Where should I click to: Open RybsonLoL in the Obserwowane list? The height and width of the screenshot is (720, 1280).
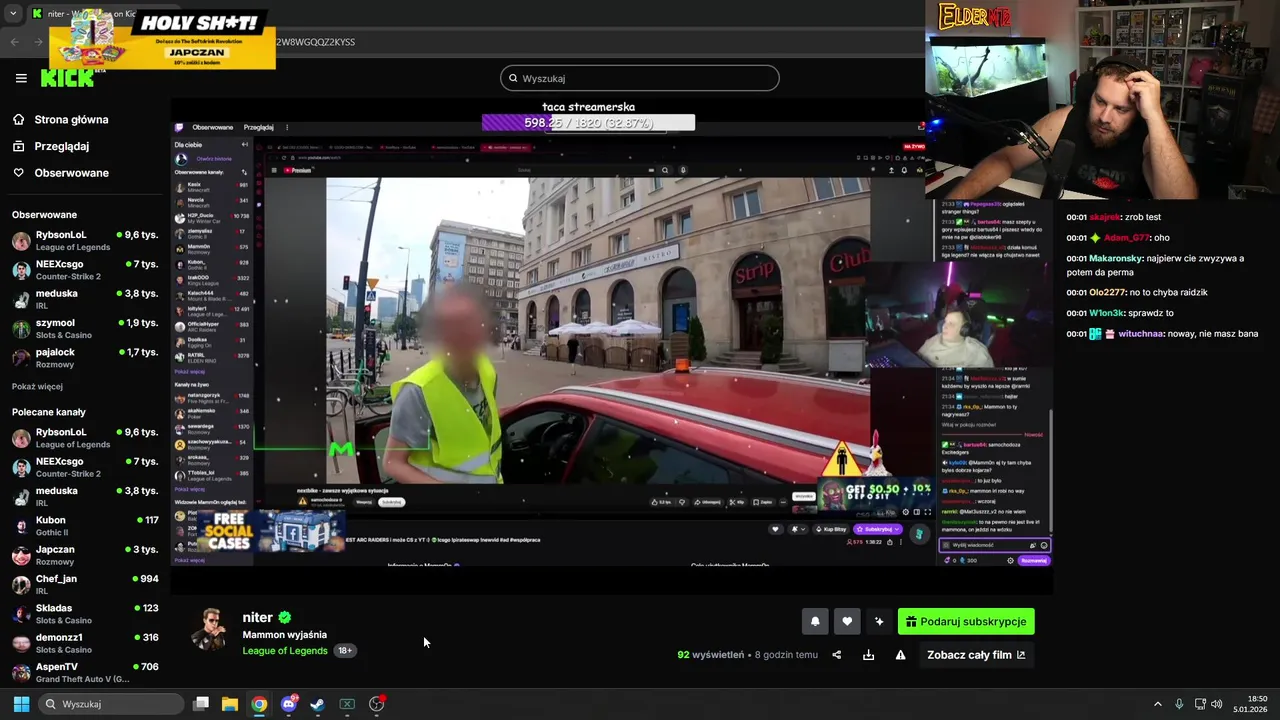pos(85,240)
